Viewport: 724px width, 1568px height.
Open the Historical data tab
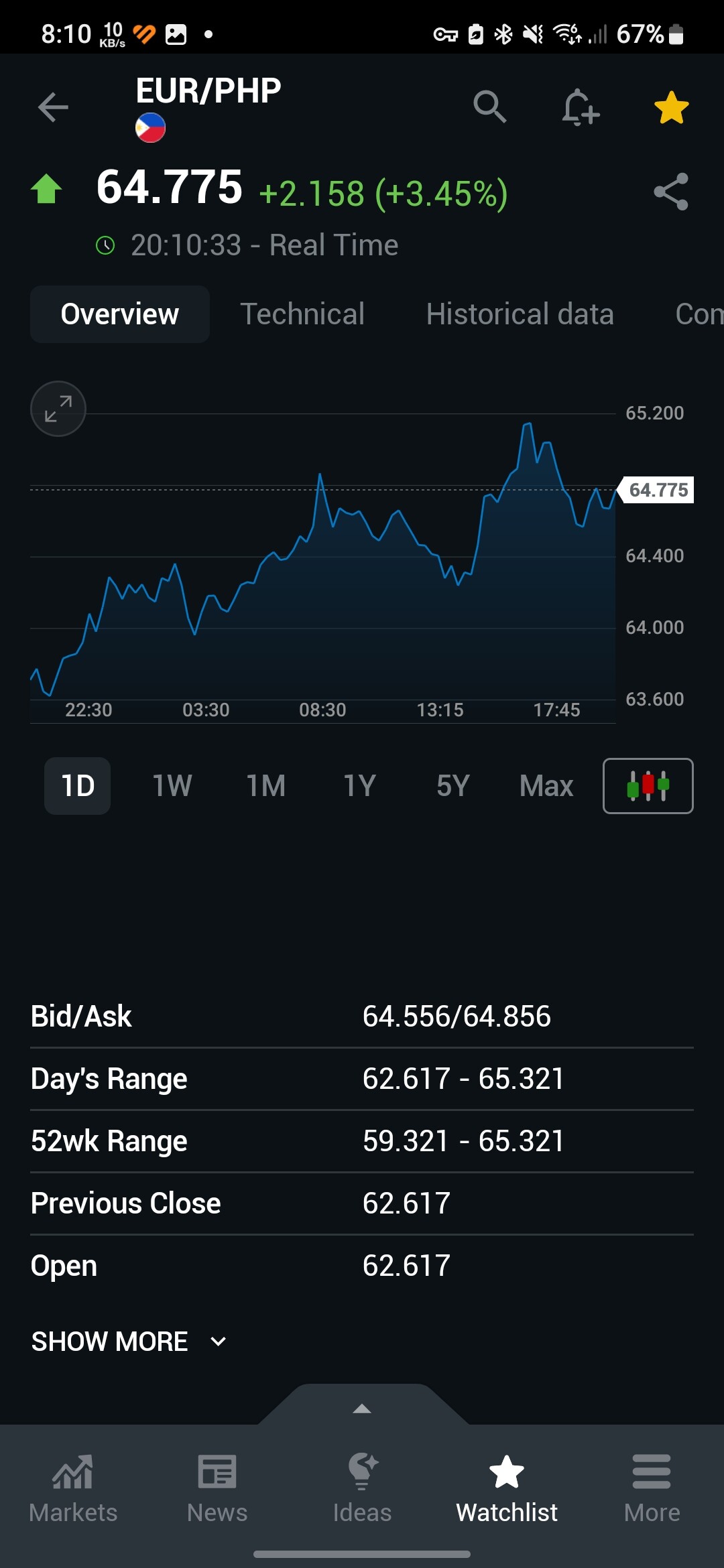(520, 314)
